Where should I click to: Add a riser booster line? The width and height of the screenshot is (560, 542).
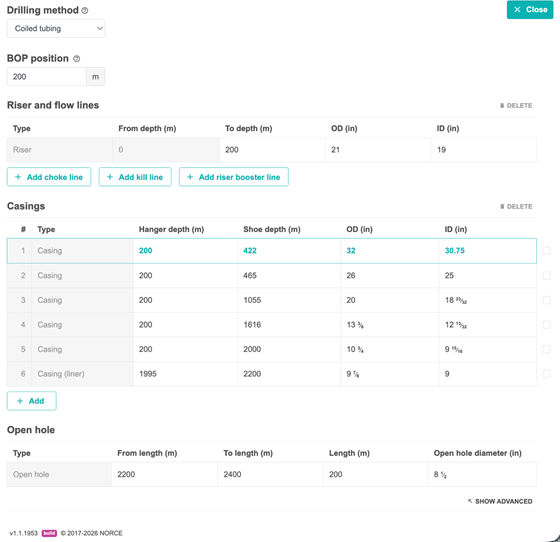click(234, 177)
